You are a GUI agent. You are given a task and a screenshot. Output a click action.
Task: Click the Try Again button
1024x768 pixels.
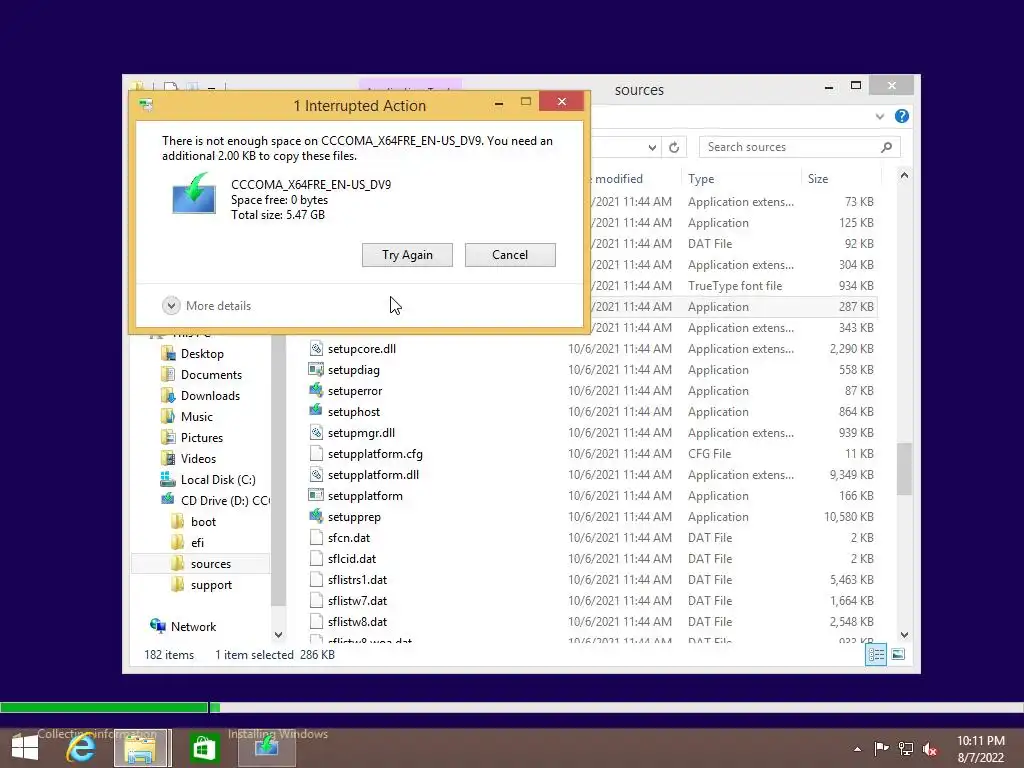pos(407,255)
